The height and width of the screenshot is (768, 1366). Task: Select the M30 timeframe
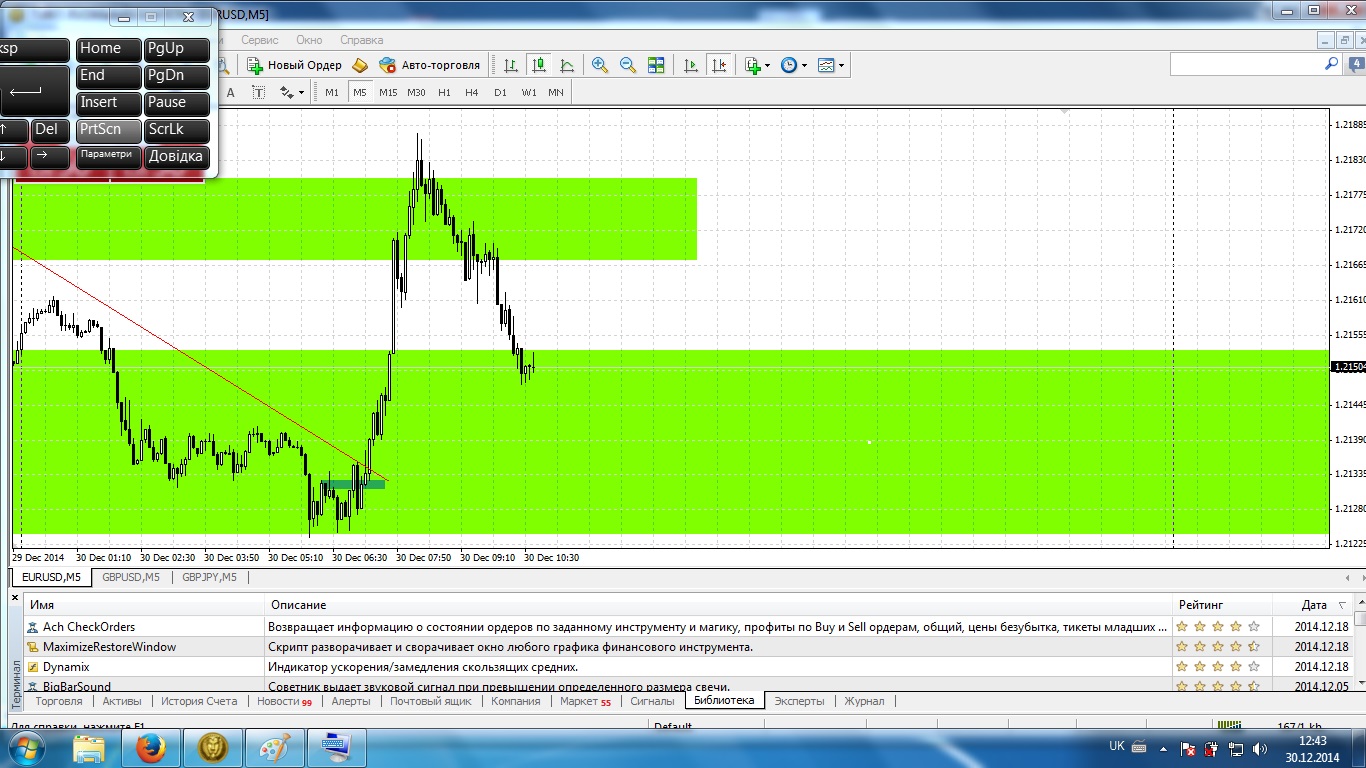pyautogui.click(x=416, y=92)
